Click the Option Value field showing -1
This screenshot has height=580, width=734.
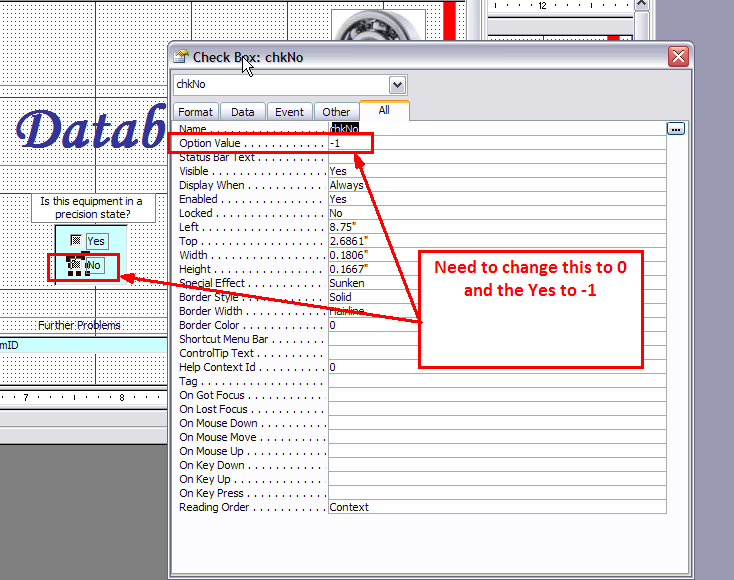tap(497, 143)
